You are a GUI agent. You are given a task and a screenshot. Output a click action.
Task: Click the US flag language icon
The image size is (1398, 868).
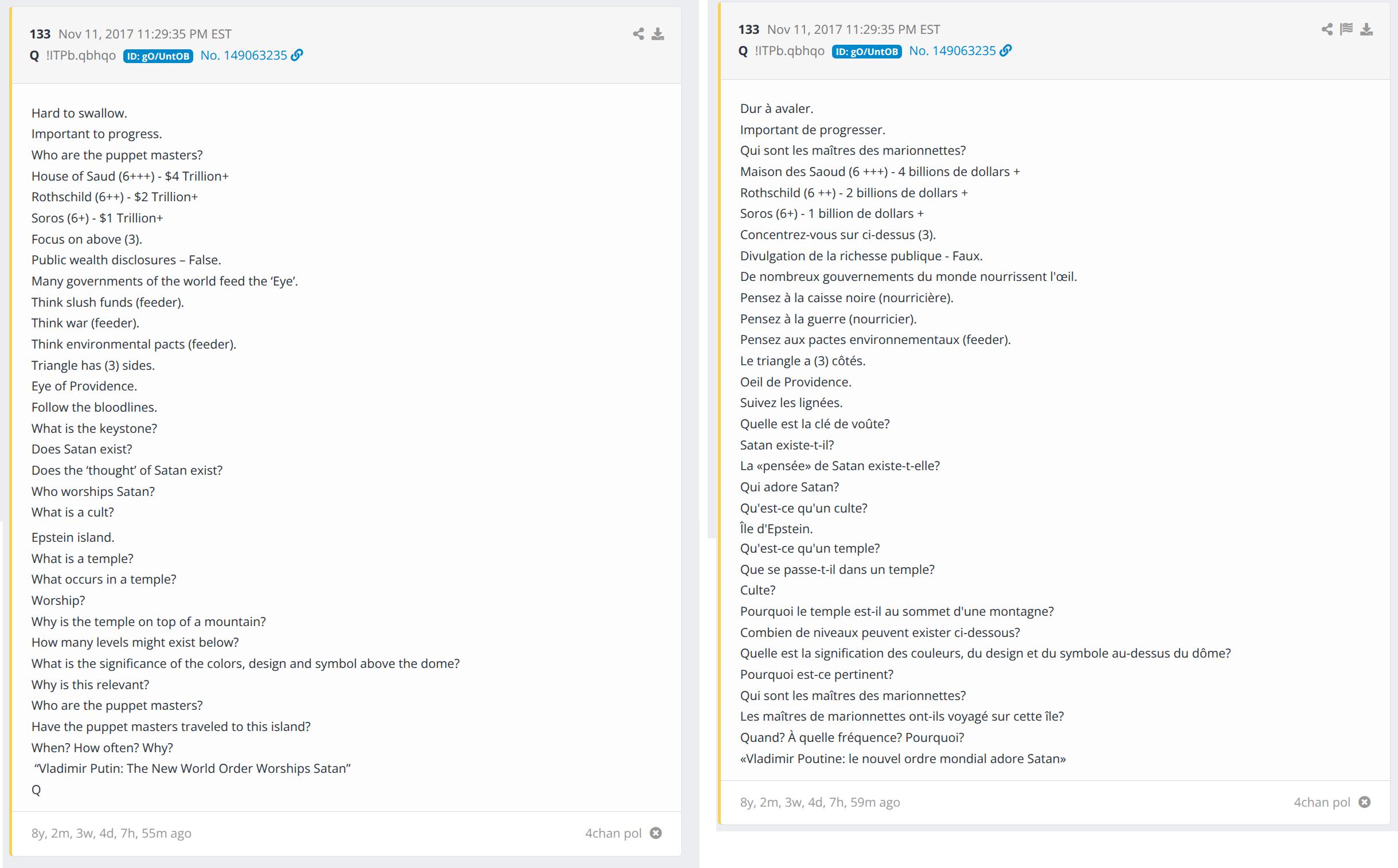1346,29
